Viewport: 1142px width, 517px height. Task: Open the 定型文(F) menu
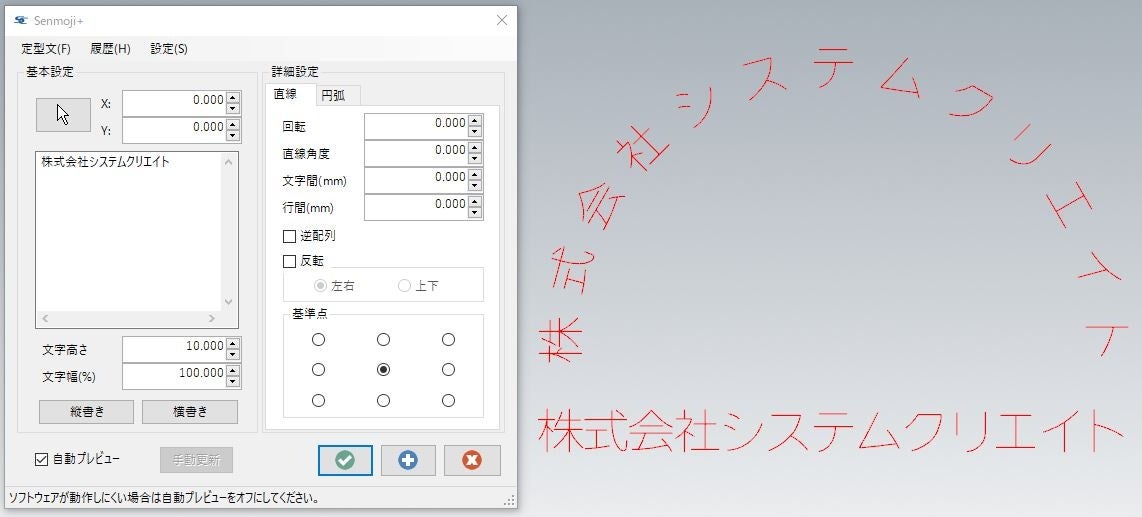click(x=47, y=50)
